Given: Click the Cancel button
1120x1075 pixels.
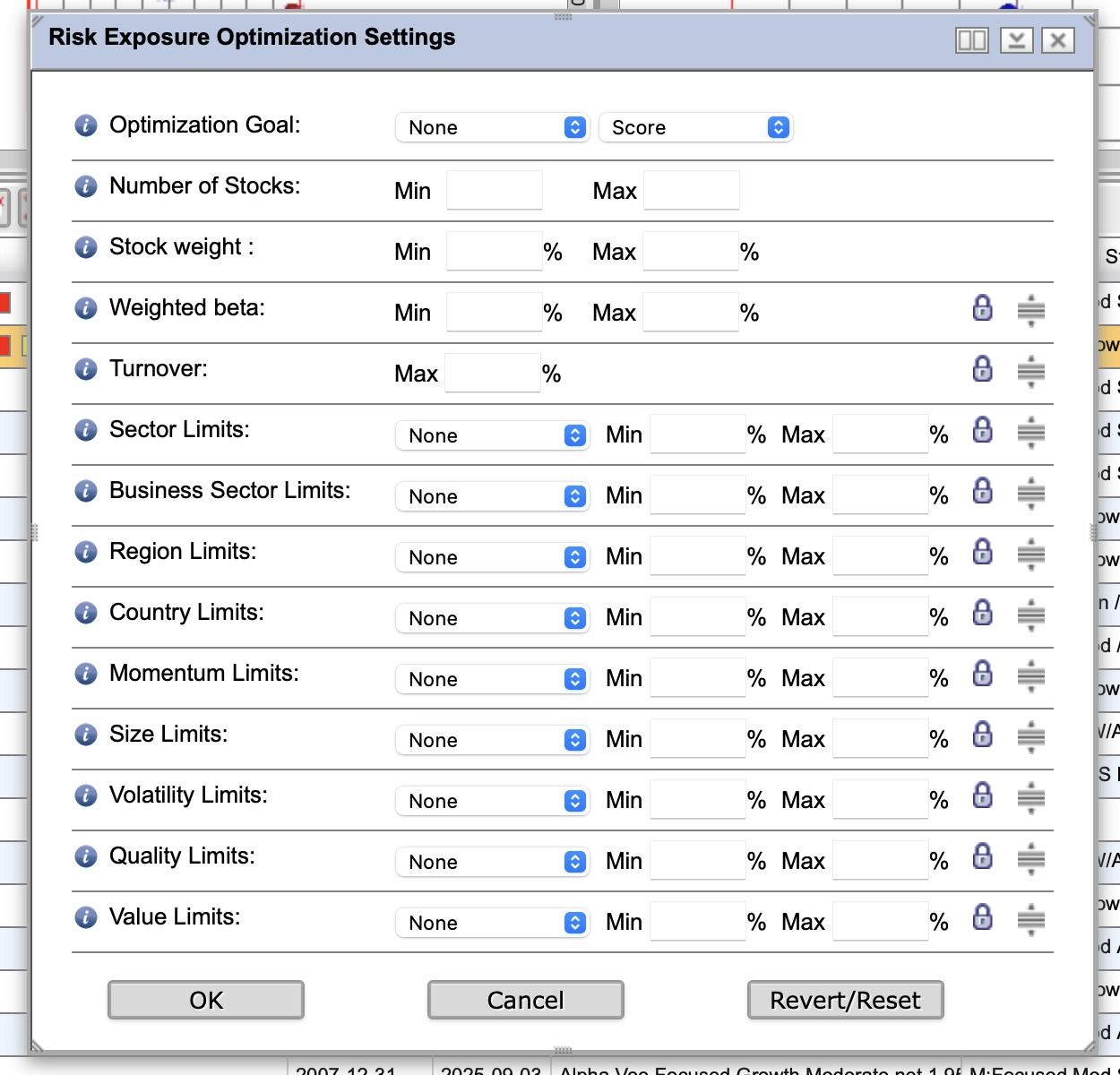Looking at the screenshot, I should click(525, 1000).
